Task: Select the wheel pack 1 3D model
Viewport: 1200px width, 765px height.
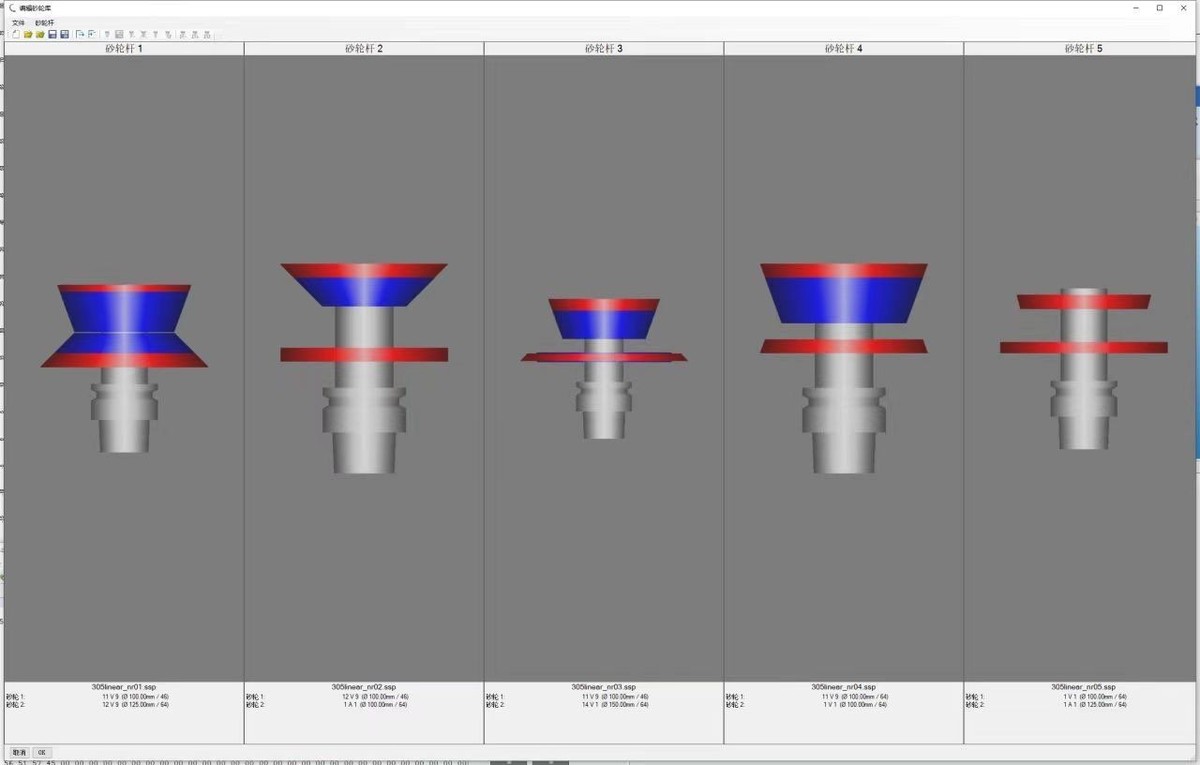Action: 124,368
